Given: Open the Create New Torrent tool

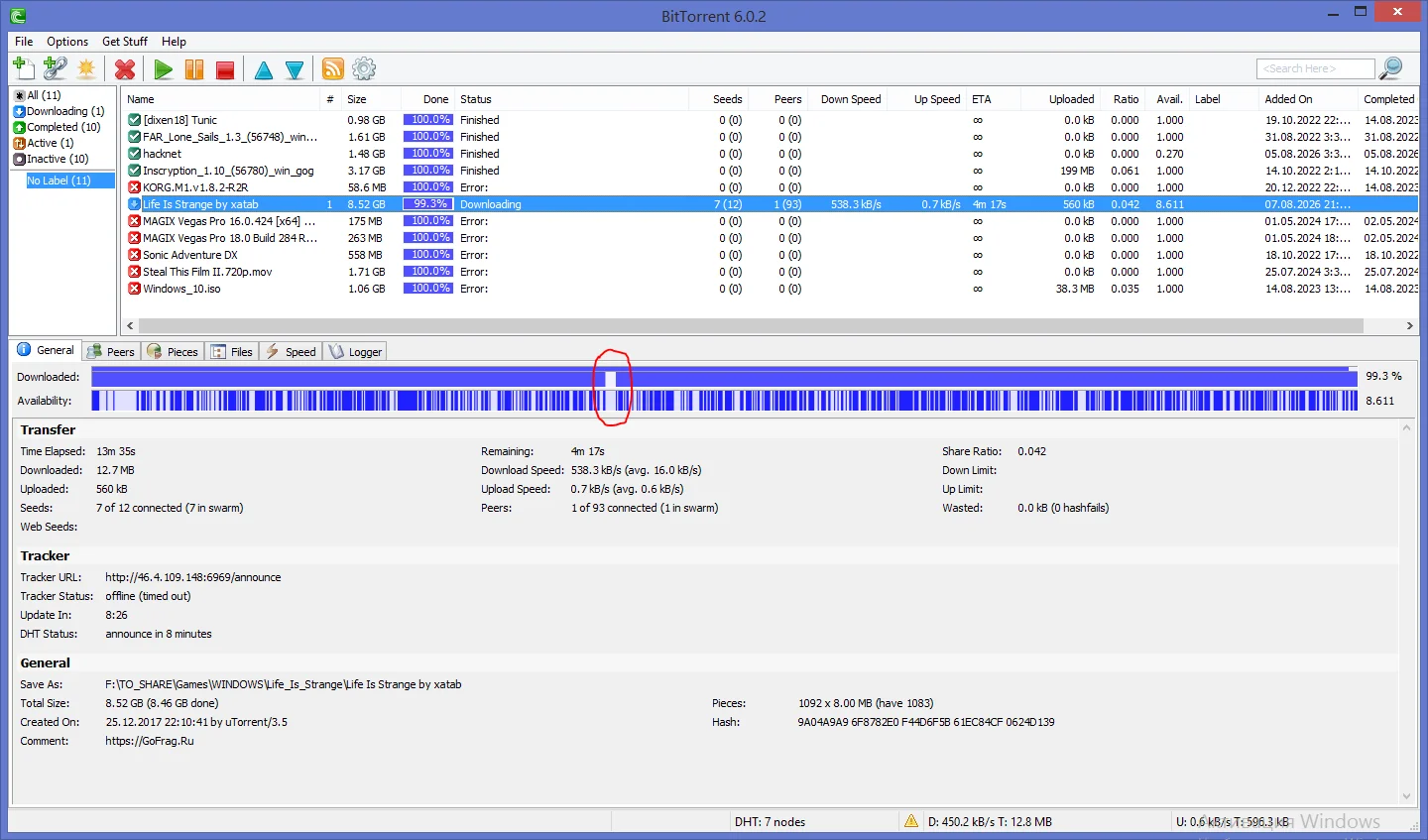Looking at the screenshot, I should tap(87, 68).
